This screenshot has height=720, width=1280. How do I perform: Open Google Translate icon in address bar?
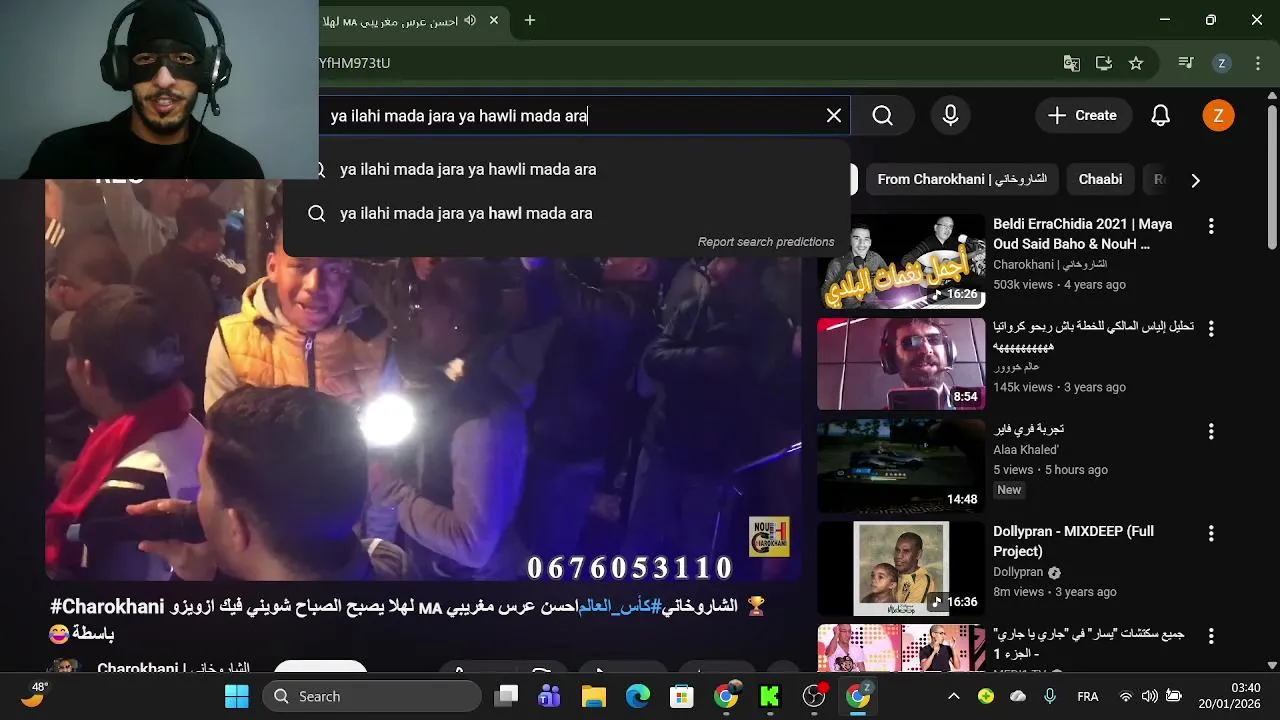[1071, 63]
